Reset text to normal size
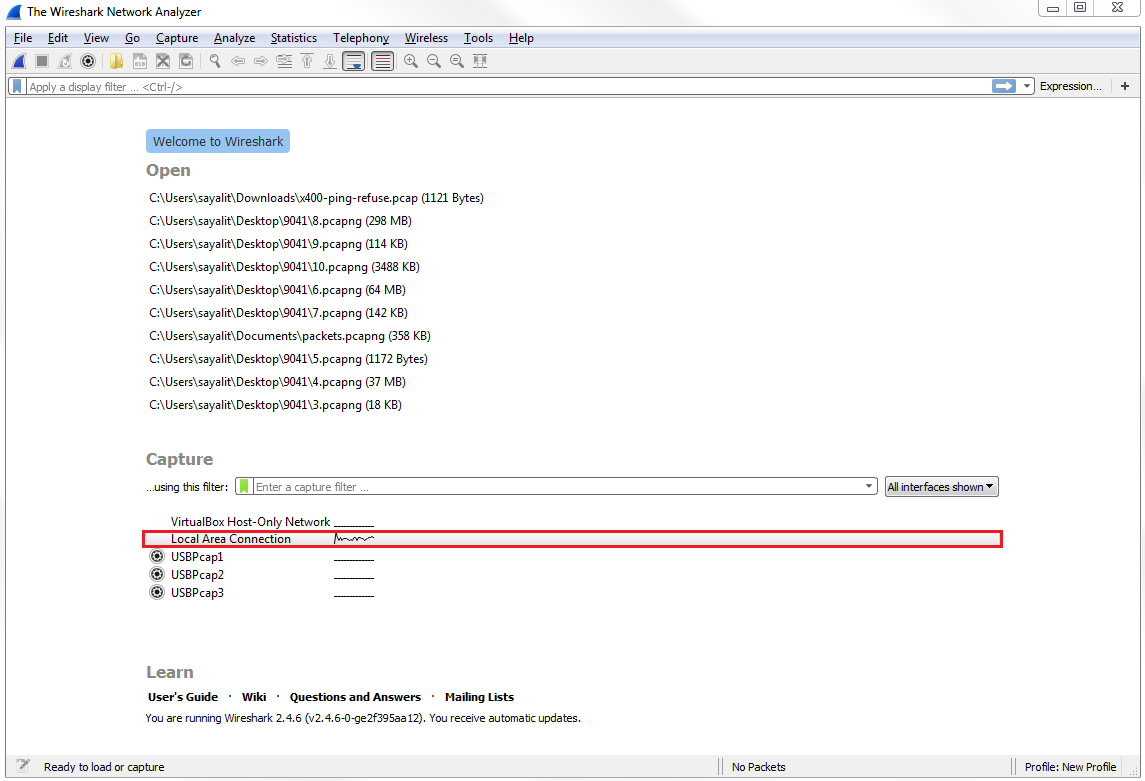Viewport: 1145px width, 781px height. pos(457,61)
